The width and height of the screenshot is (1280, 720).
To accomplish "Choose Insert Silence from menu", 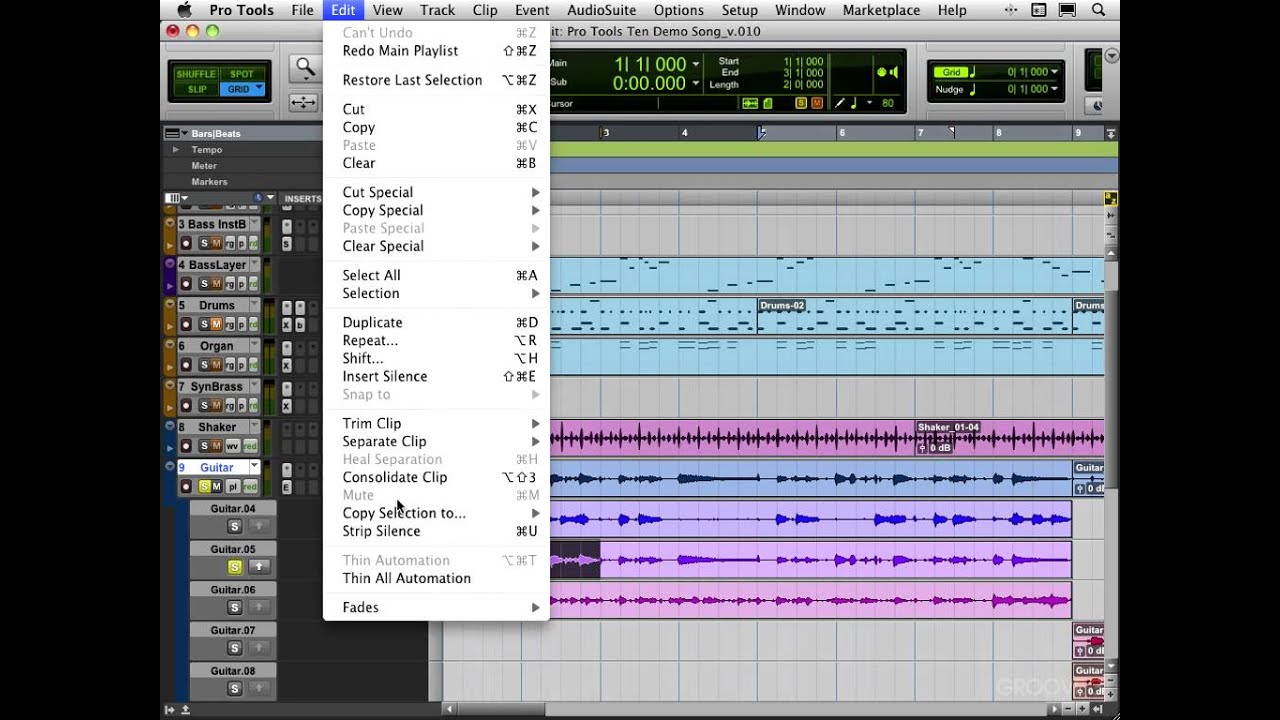I will click(x=385, y=376).
